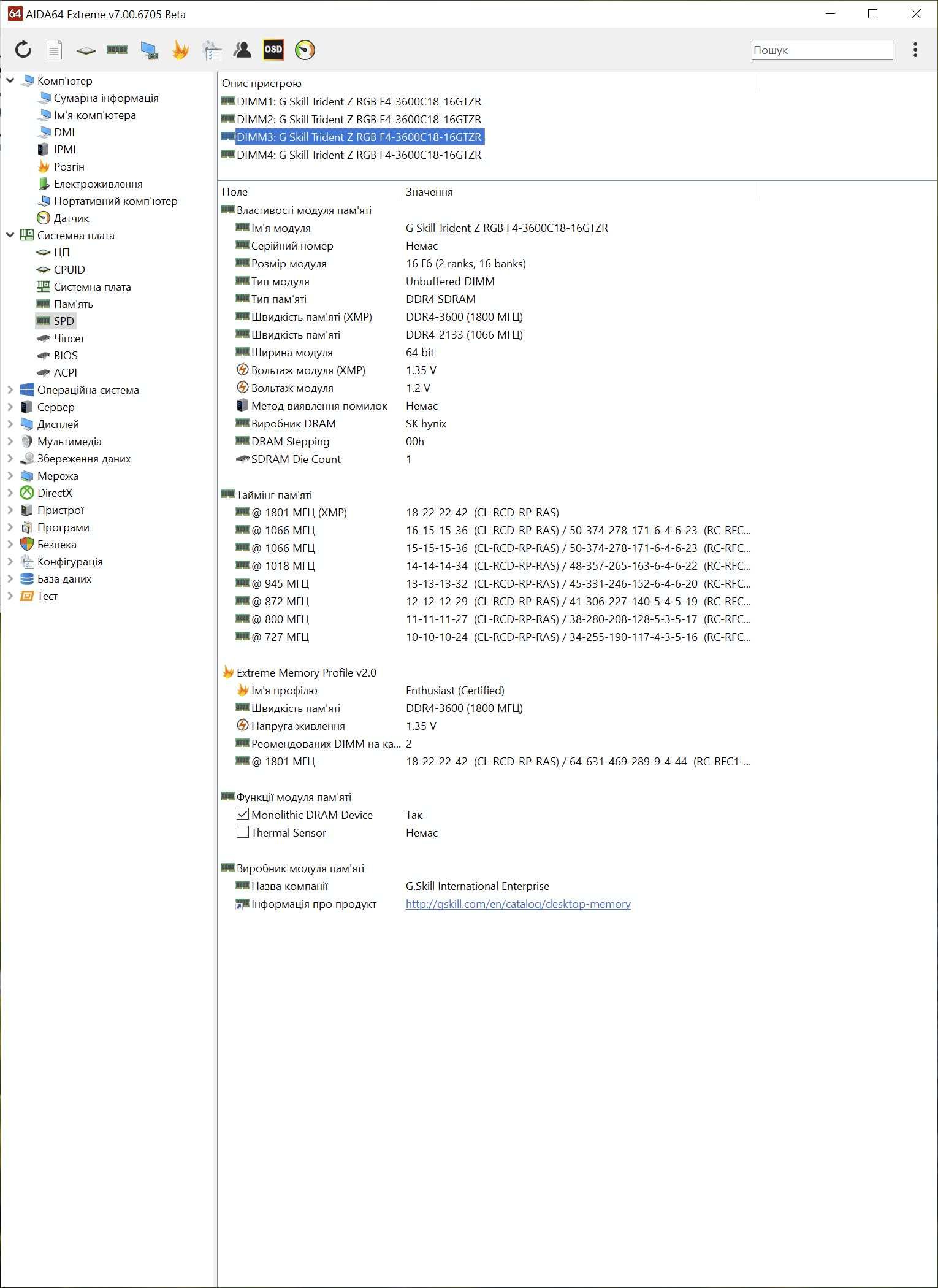This screenshot has width=938, height=1288.
Task: Open the IPMI tree item
Action: [64, 150]
